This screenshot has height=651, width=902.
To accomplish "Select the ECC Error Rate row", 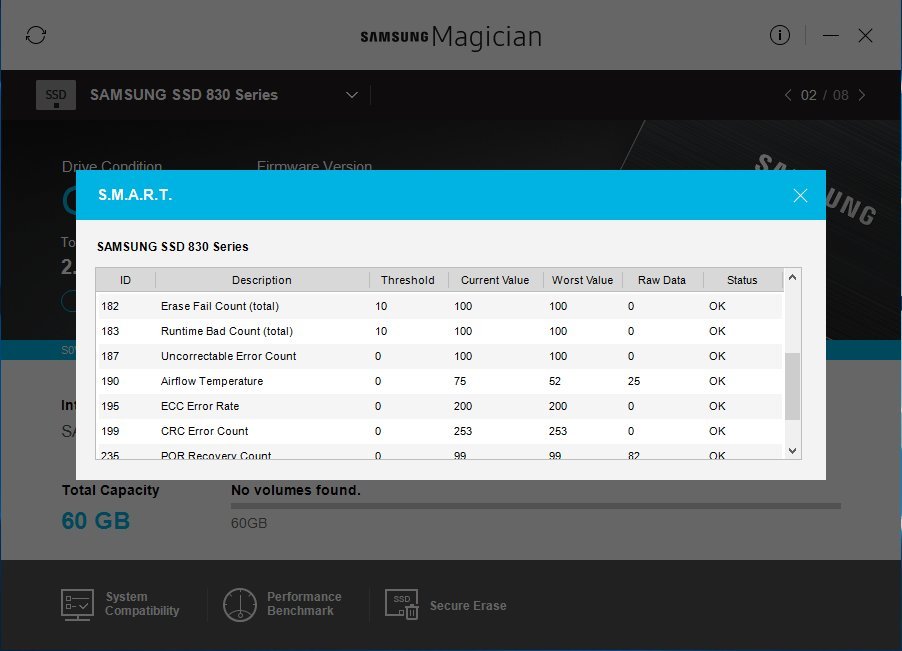I will click(x=439, y=406).
